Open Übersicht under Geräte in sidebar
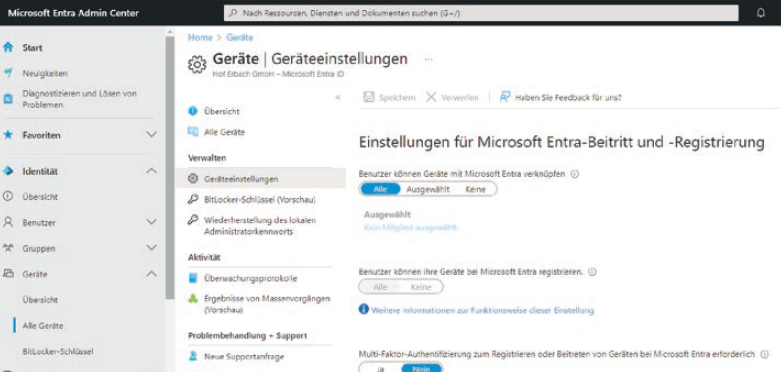Viewport: 781px width, 372px height. tap(40, 300)
